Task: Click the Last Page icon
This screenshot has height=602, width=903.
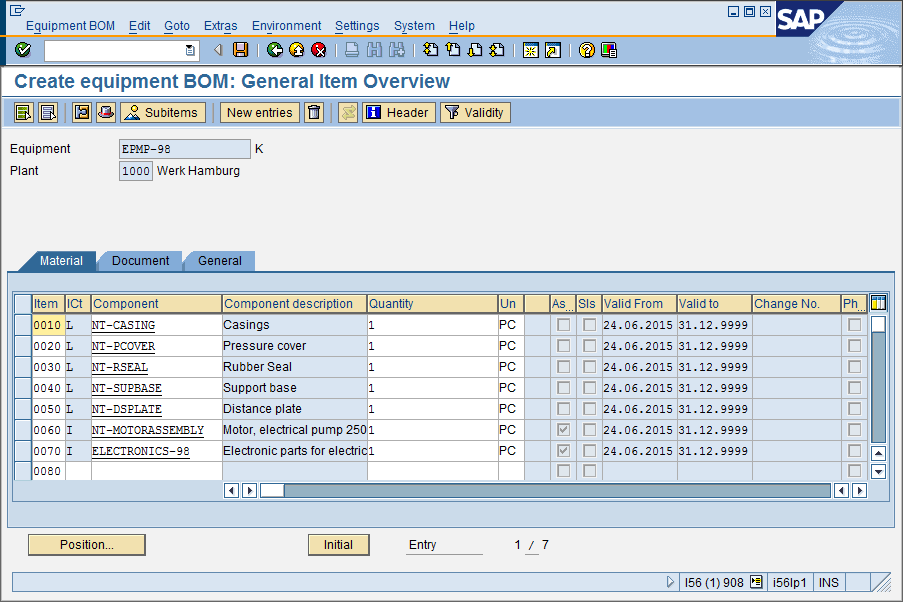Action: point(496,50)
